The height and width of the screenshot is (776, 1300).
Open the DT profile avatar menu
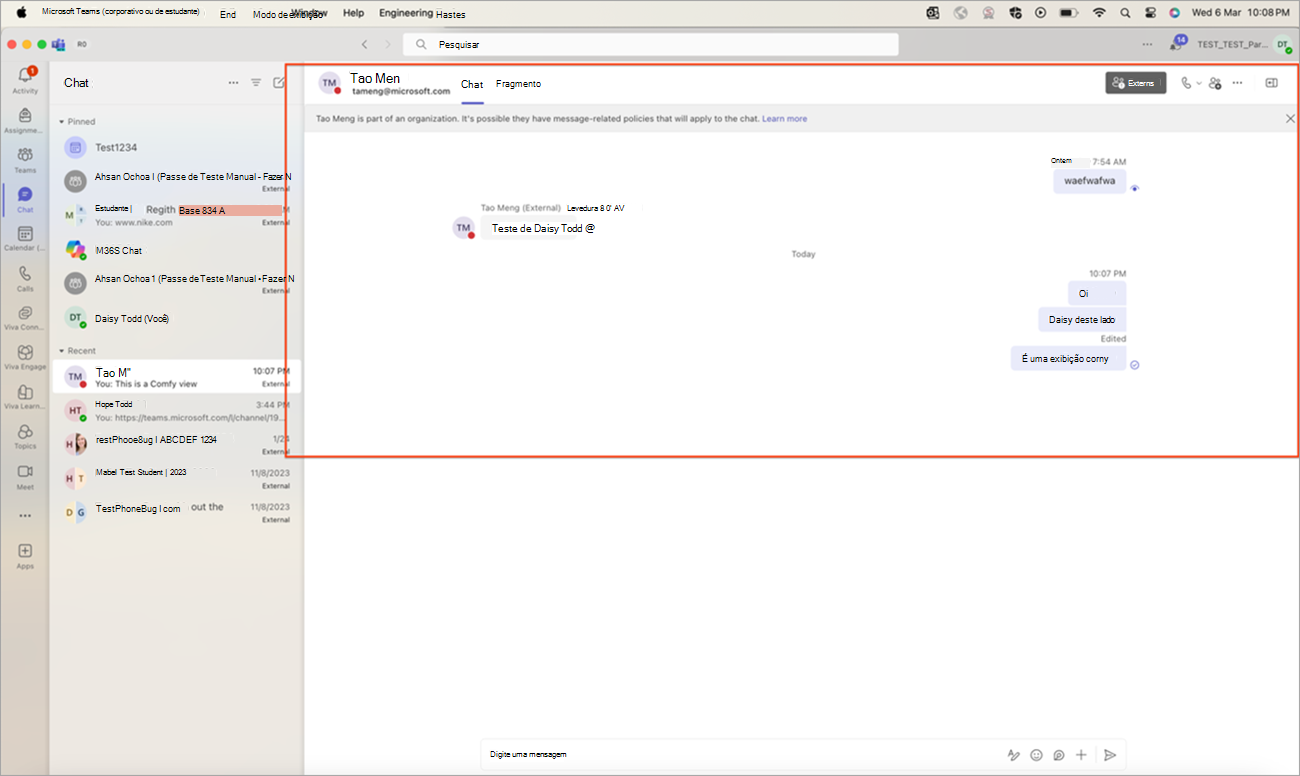click(x=1282, y=44)
